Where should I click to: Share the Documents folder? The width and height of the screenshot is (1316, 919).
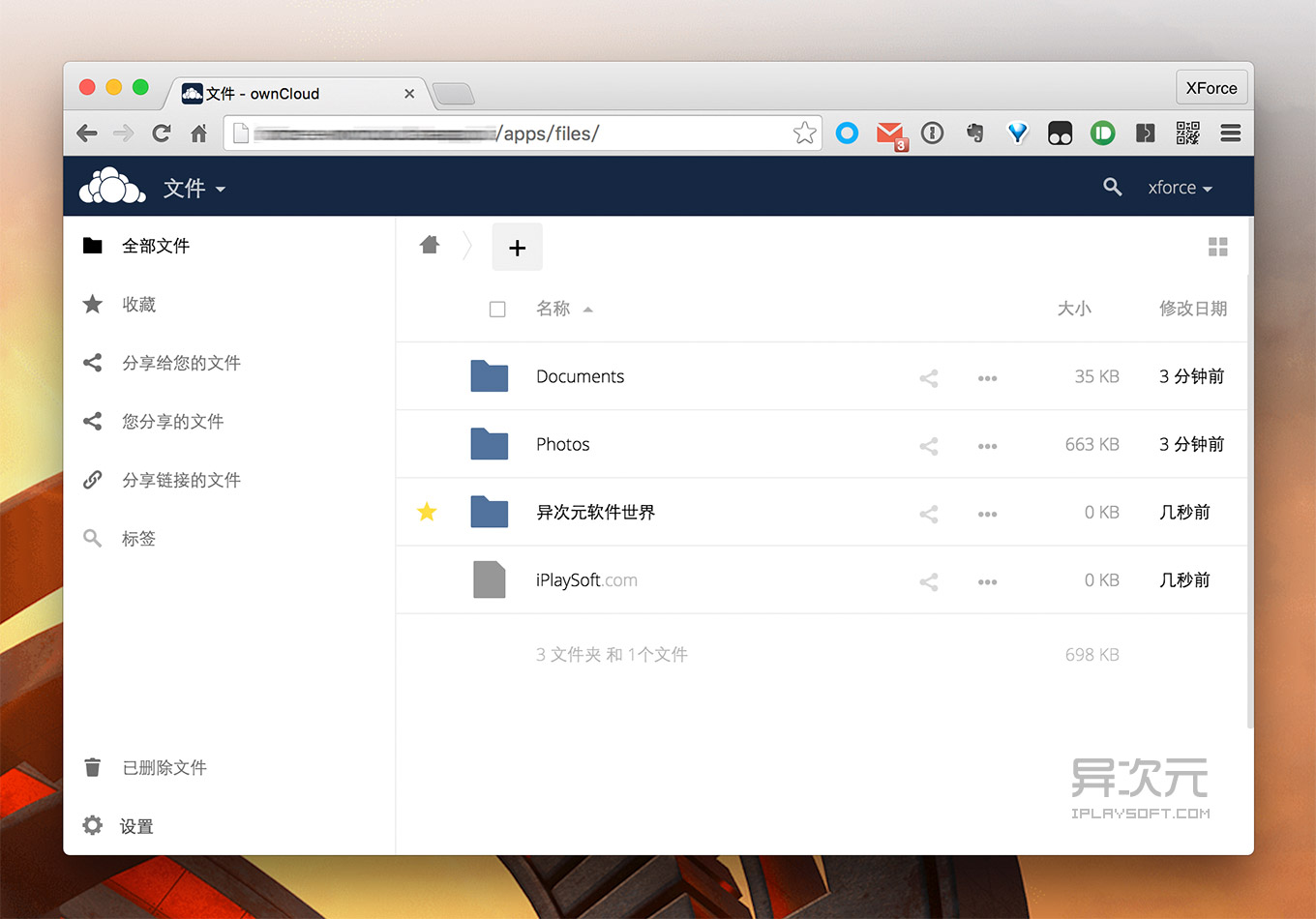pyautogui.click(x=928, y=378)
